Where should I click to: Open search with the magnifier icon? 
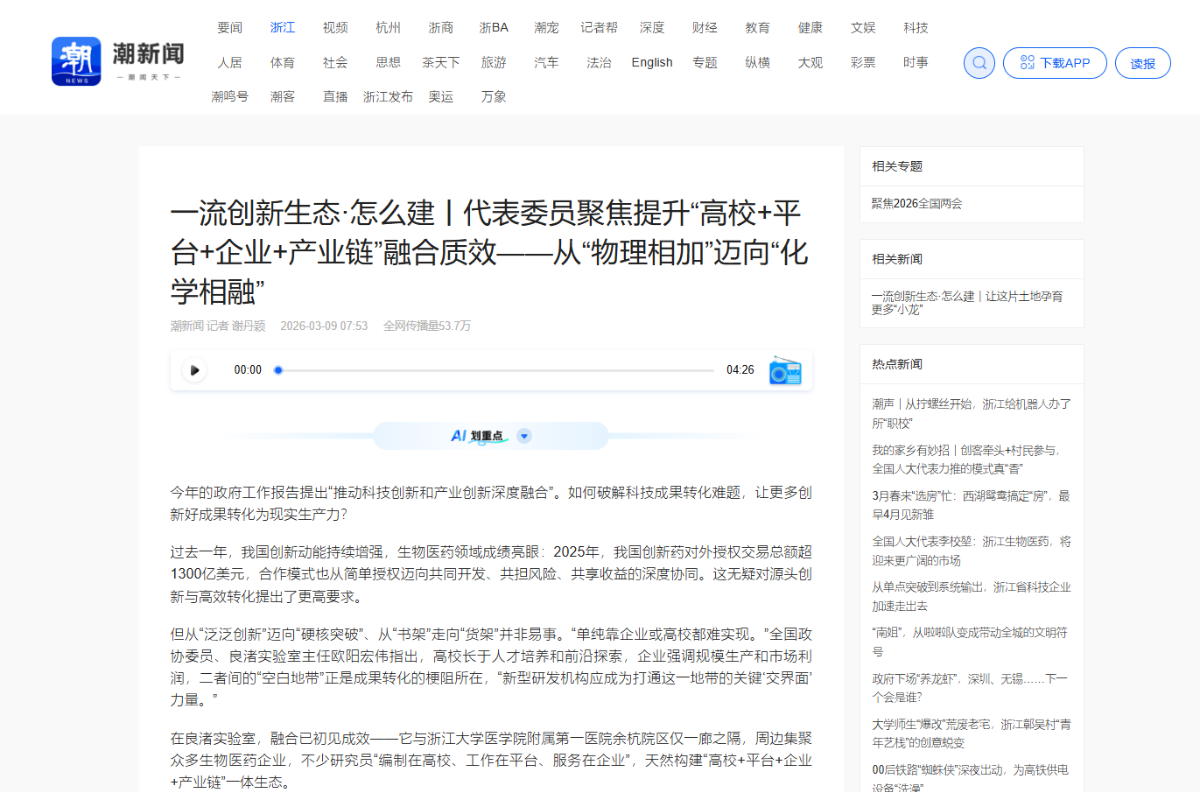pyautogui.click(x=979, y=63)
